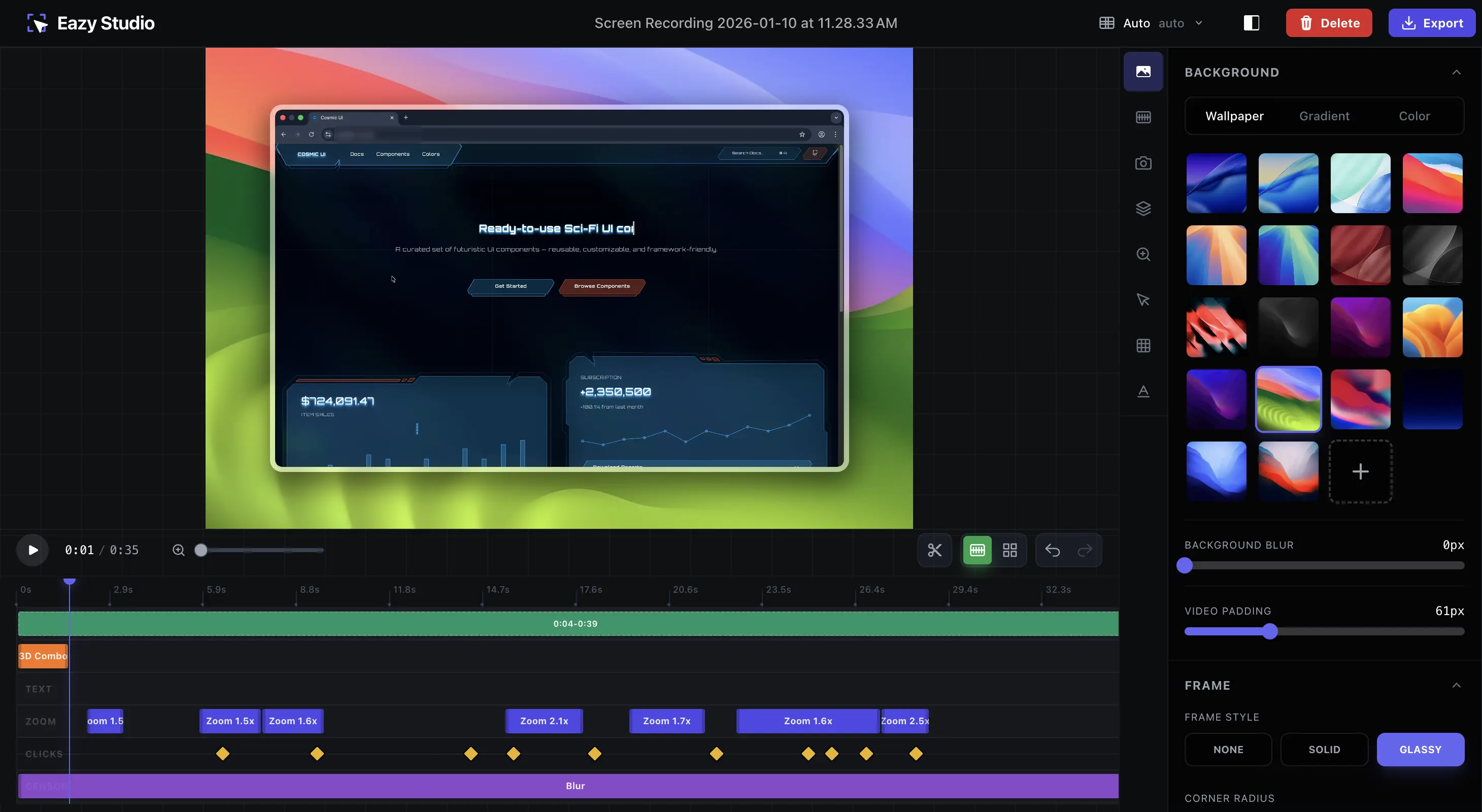Open the Cursor settings panel
This screenshot has width=1482, height=812.
(x=1143, y=299)
